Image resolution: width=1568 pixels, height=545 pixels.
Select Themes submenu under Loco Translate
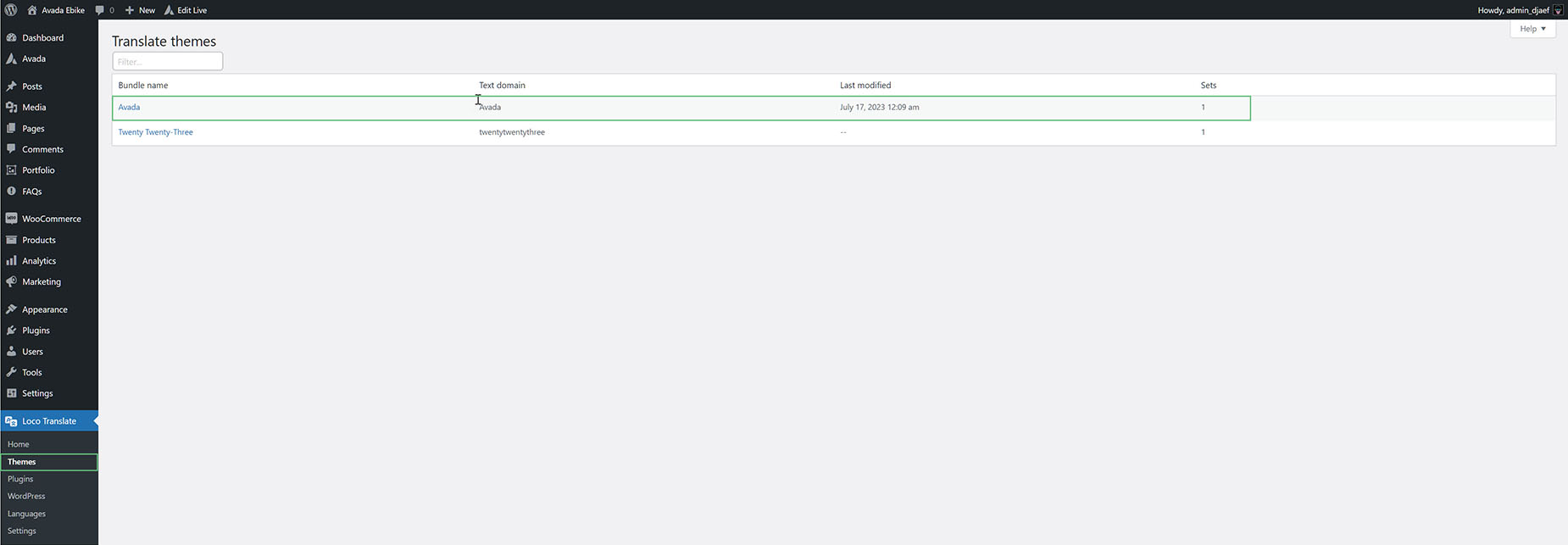pyautogui.click(x=22, y=462)
